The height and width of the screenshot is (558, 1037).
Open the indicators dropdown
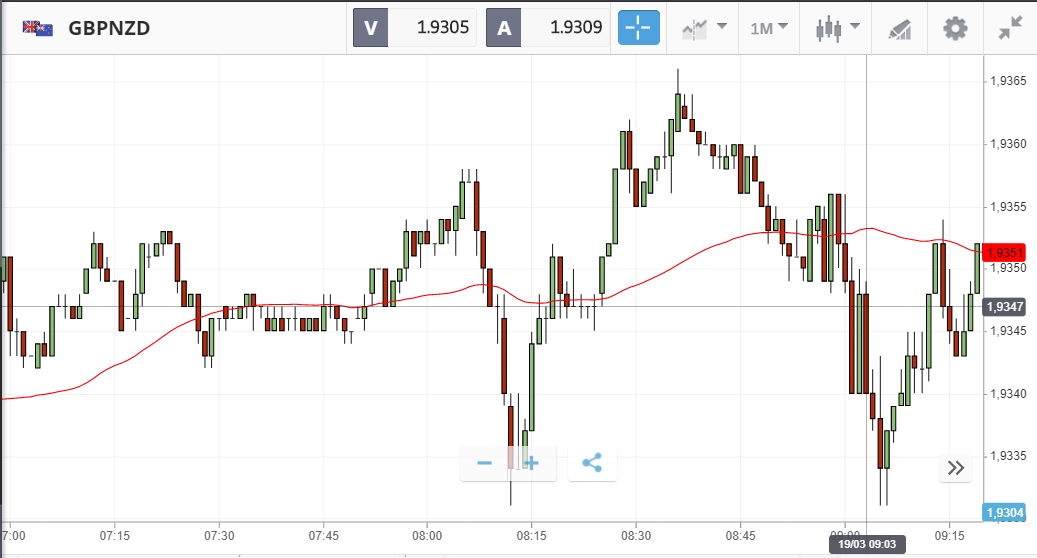point(703,28)
